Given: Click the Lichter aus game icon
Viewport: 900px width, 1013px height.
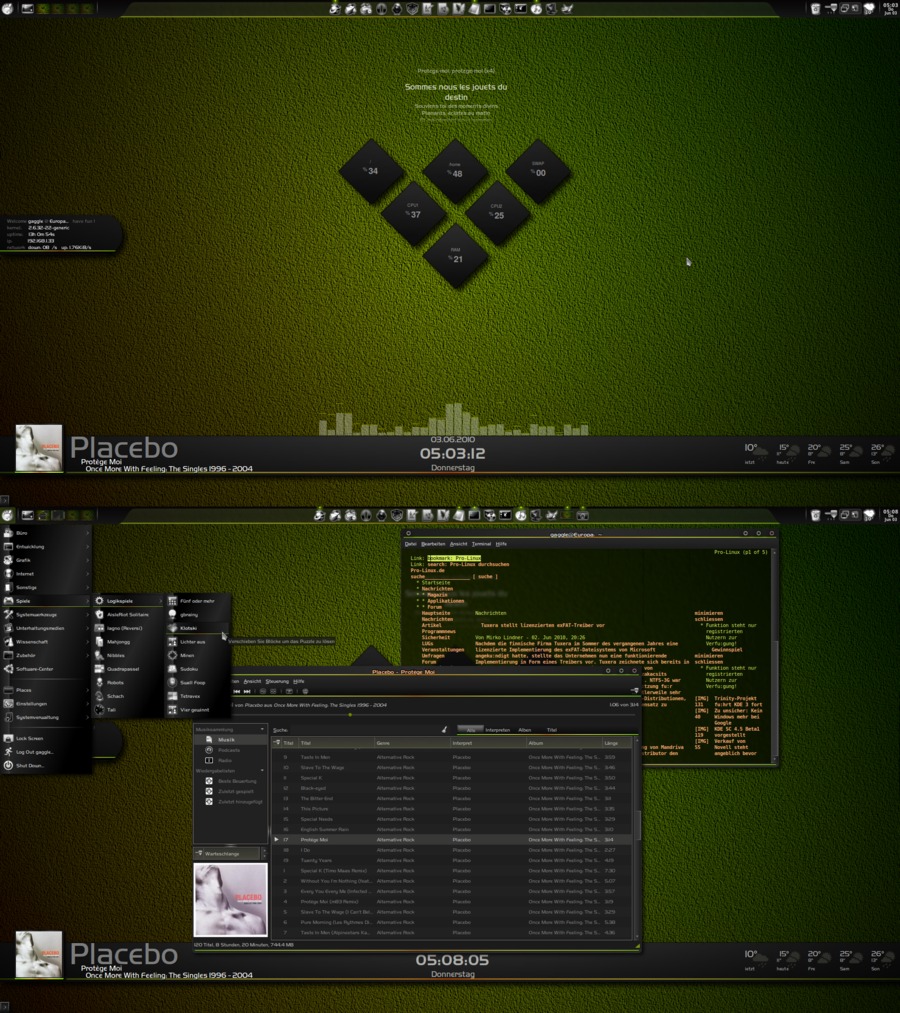Looking at the screenshot, I should tap(173, 642).
